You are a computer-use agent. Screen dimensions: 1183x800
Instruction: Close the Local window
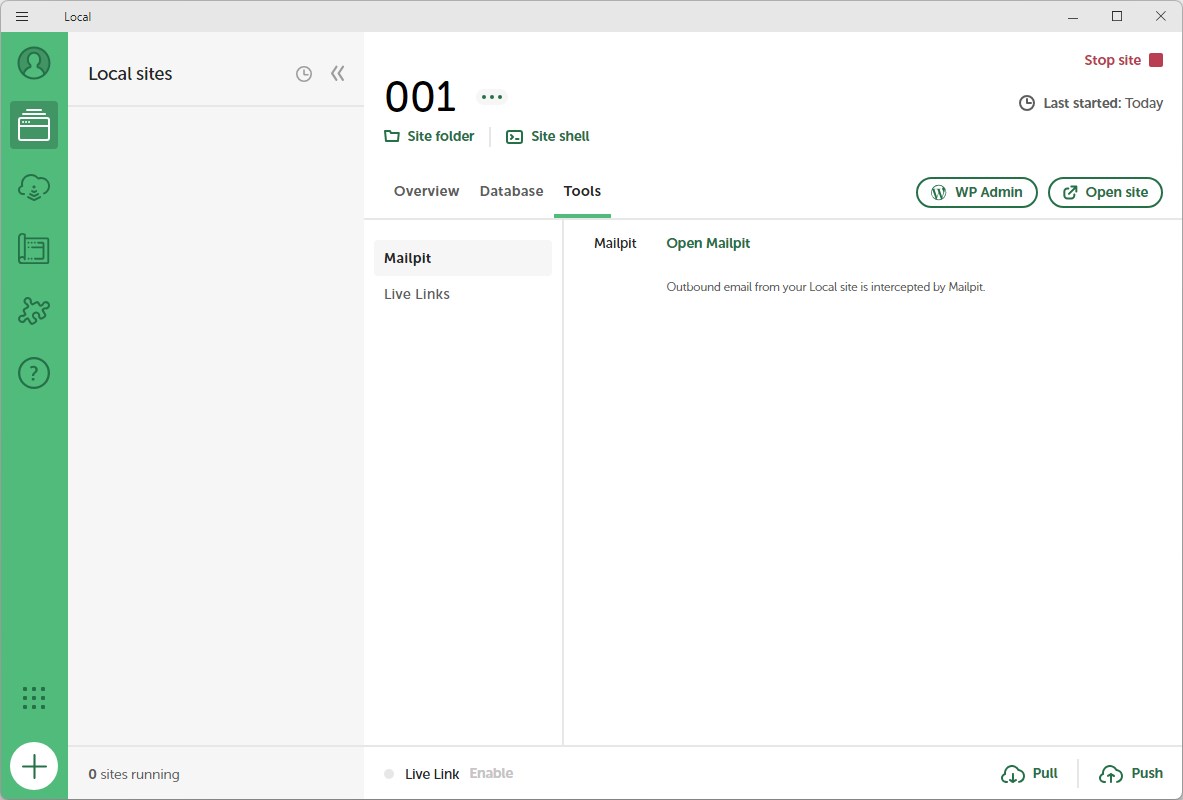(x=1161, y=17)
